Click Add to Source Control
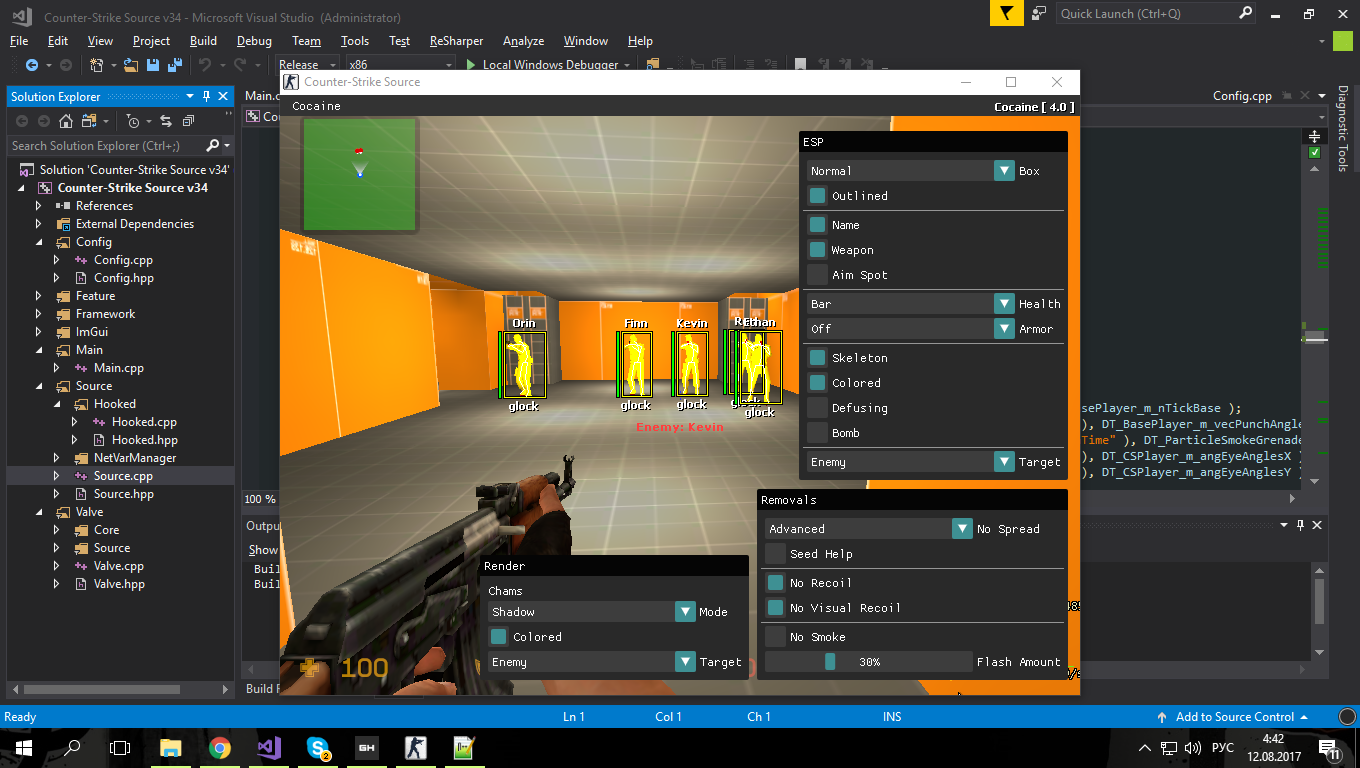1360x768 pixels. 1233,717
